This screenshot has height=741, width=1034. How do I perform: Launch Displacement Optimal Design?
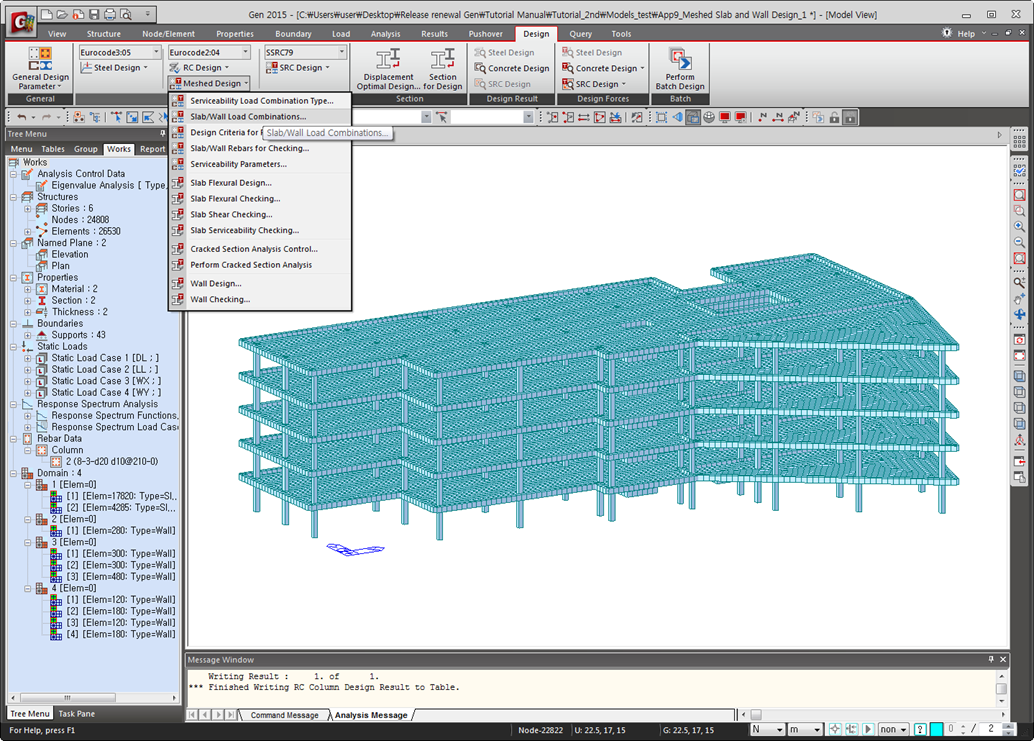(388, 69)
